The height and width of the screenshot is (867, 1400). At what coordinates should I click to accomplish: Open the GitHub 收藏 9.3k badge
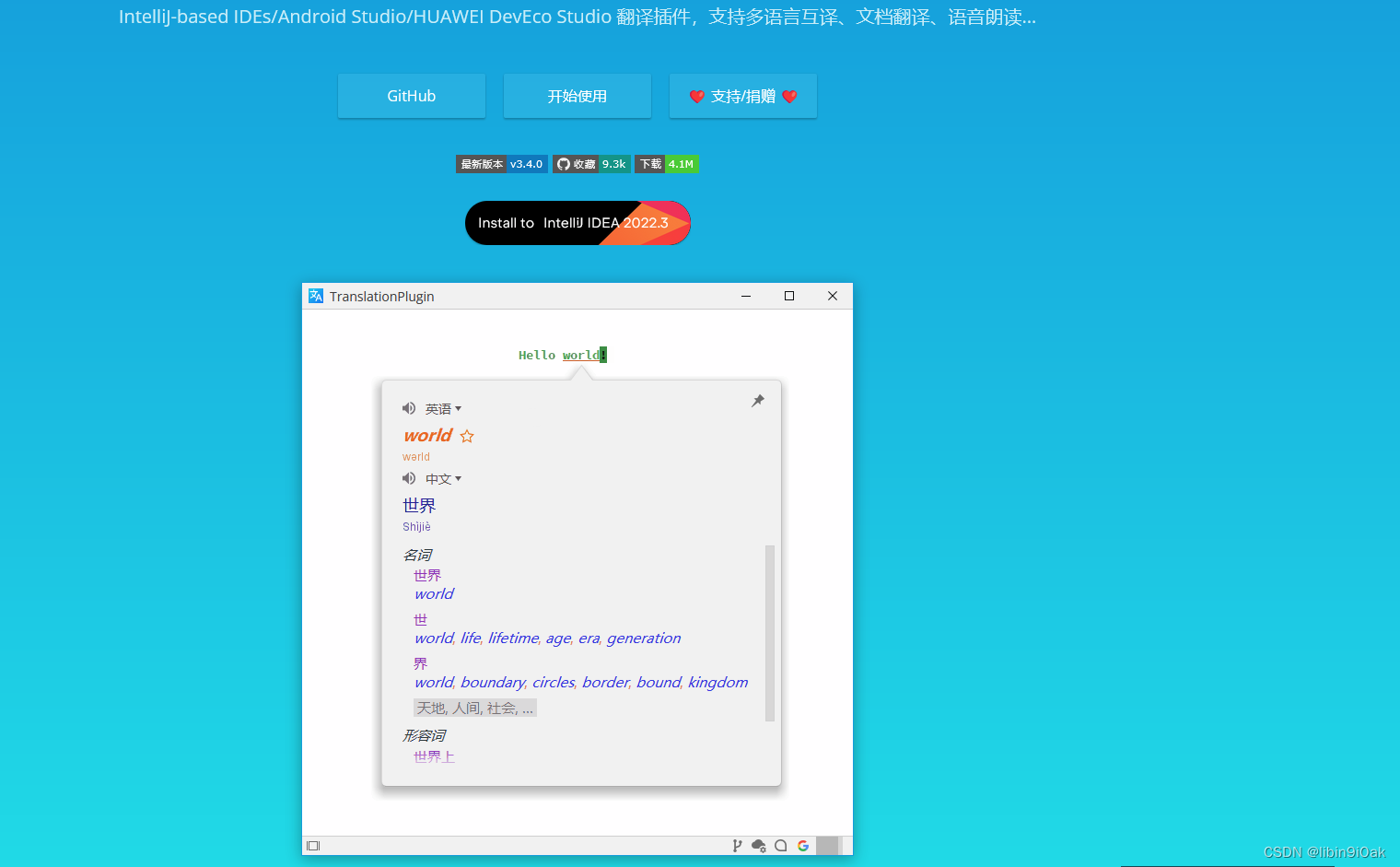coord(591,164)
